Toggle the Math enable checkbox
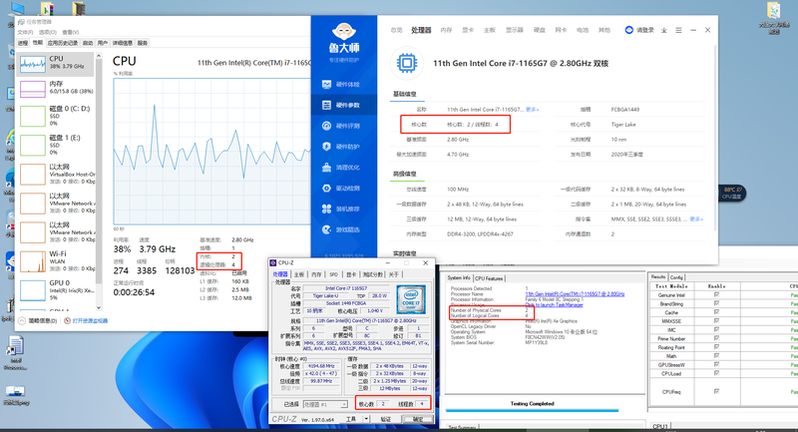 point(716,356)
